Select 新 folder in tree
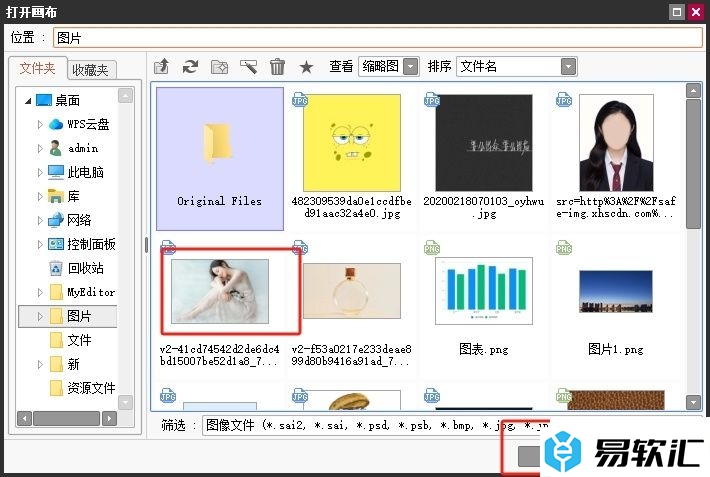The width and height of the screenshot is (710, 477). click(x=64, y=364)
